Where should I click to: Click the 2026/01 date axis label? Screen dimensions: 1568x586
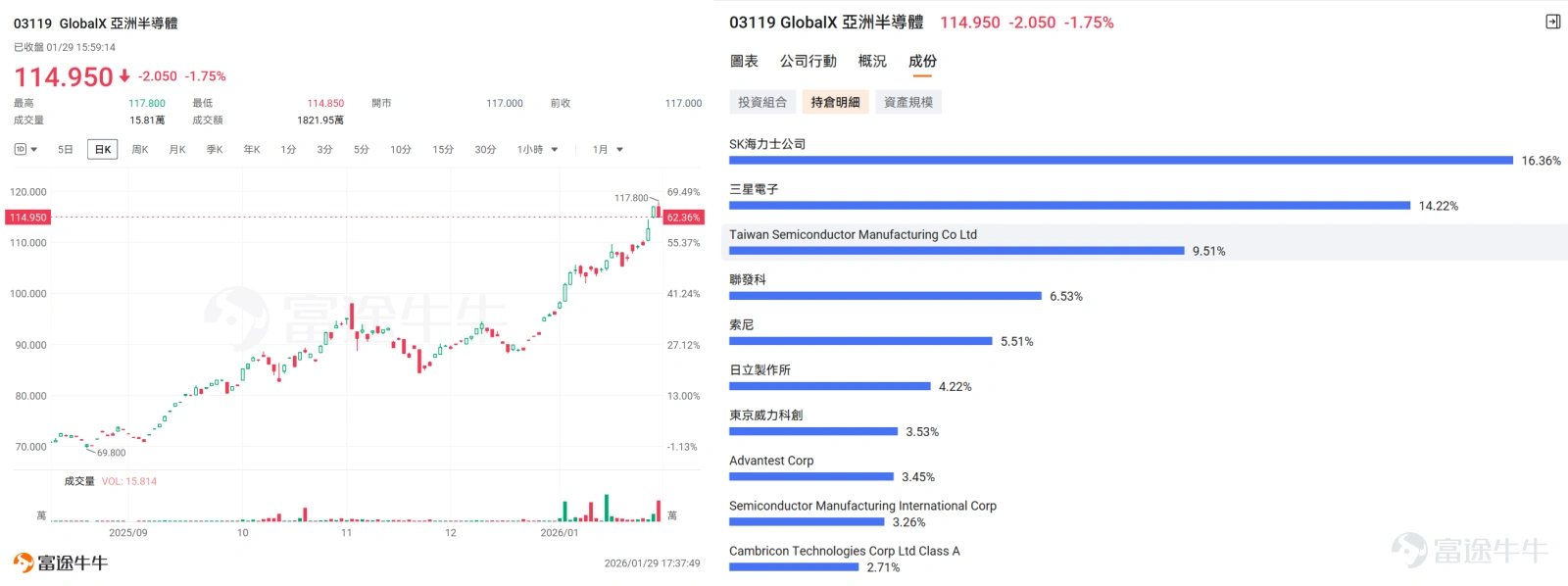(x=560, y=533)
